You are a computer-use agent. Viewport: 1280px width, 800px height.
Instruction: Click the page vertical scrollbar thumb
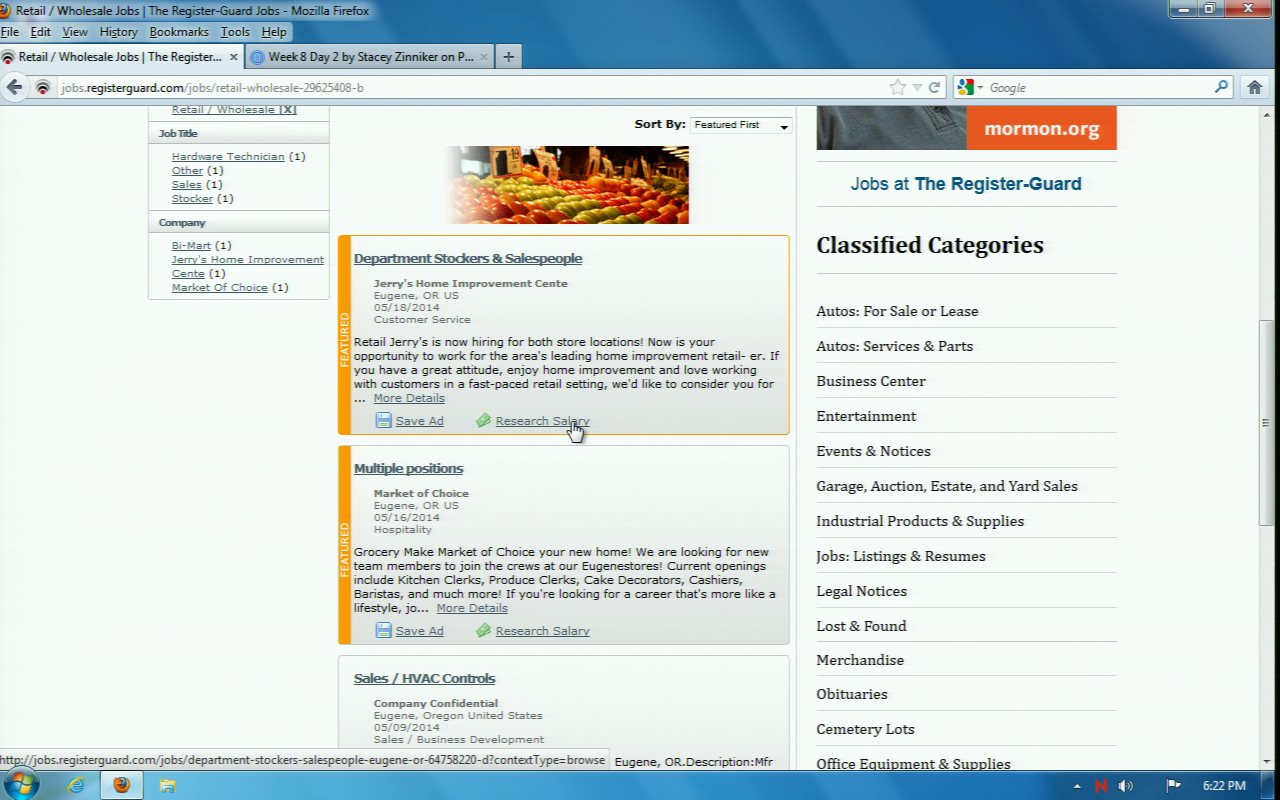1265,420
